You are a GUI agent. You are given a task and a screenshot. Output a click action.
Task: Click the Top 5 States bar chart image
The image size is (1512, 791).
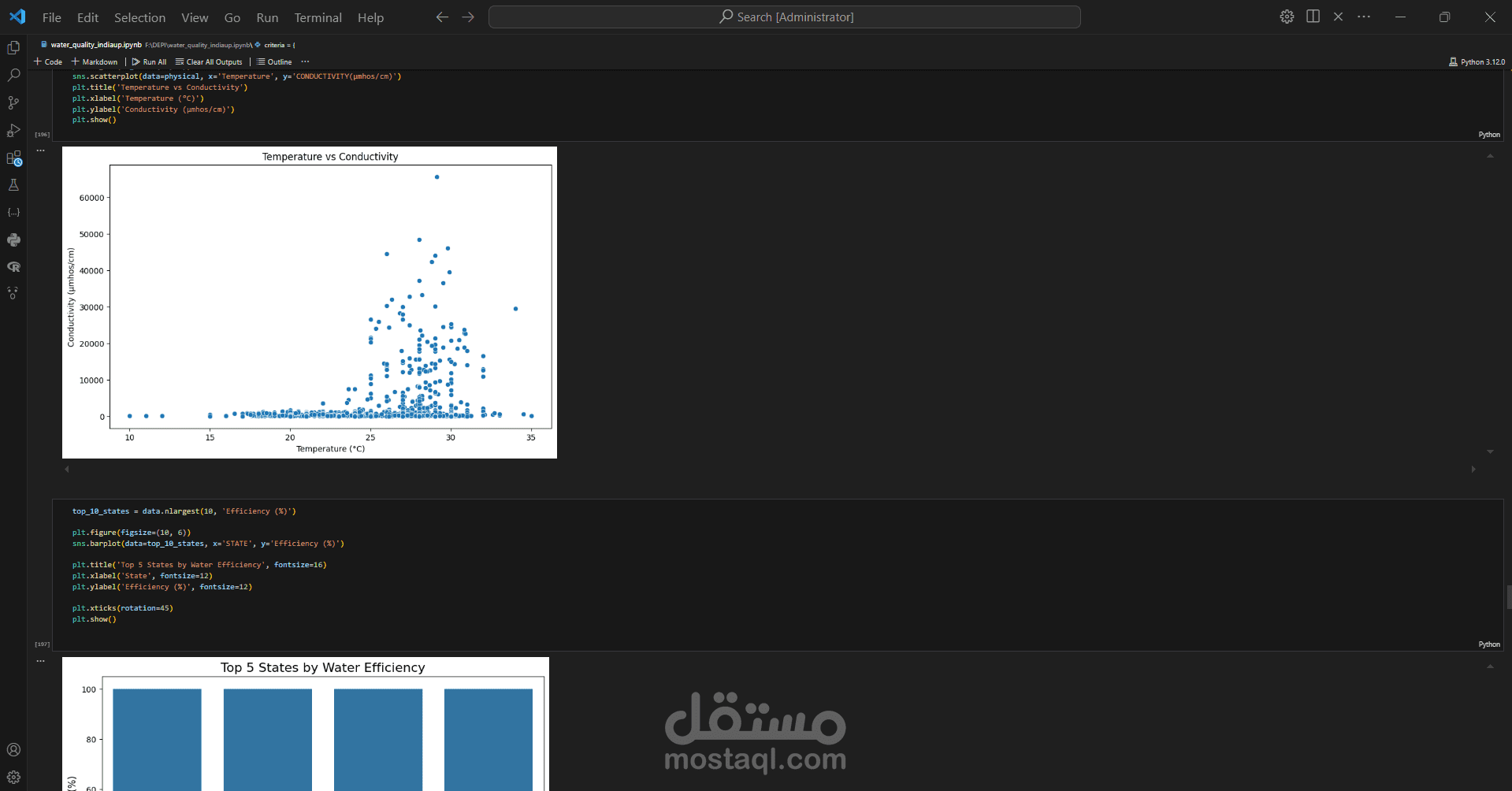click(x=306, y=724)
